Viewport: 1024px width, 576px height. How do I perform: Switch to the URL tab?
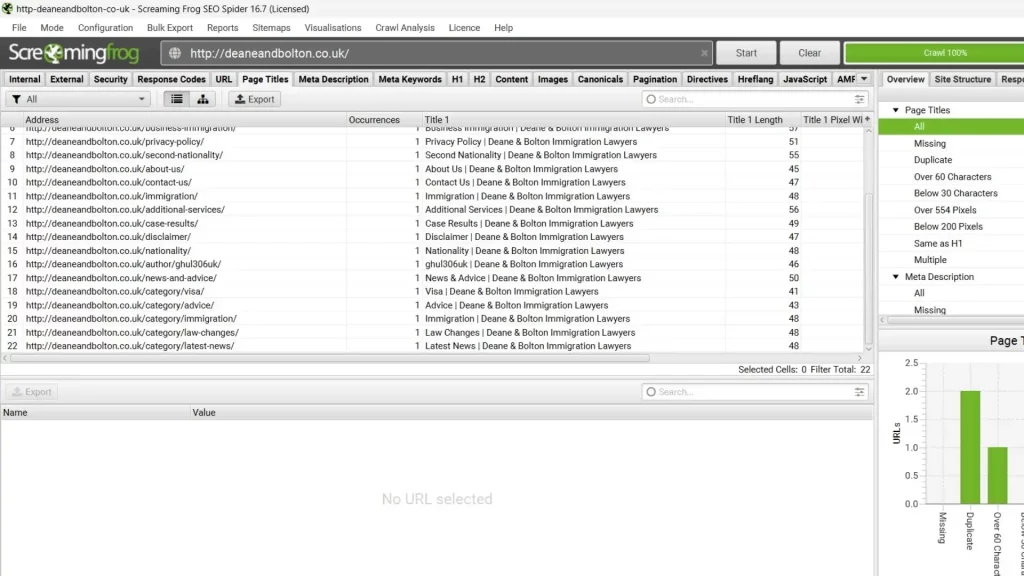coord(223,79)
